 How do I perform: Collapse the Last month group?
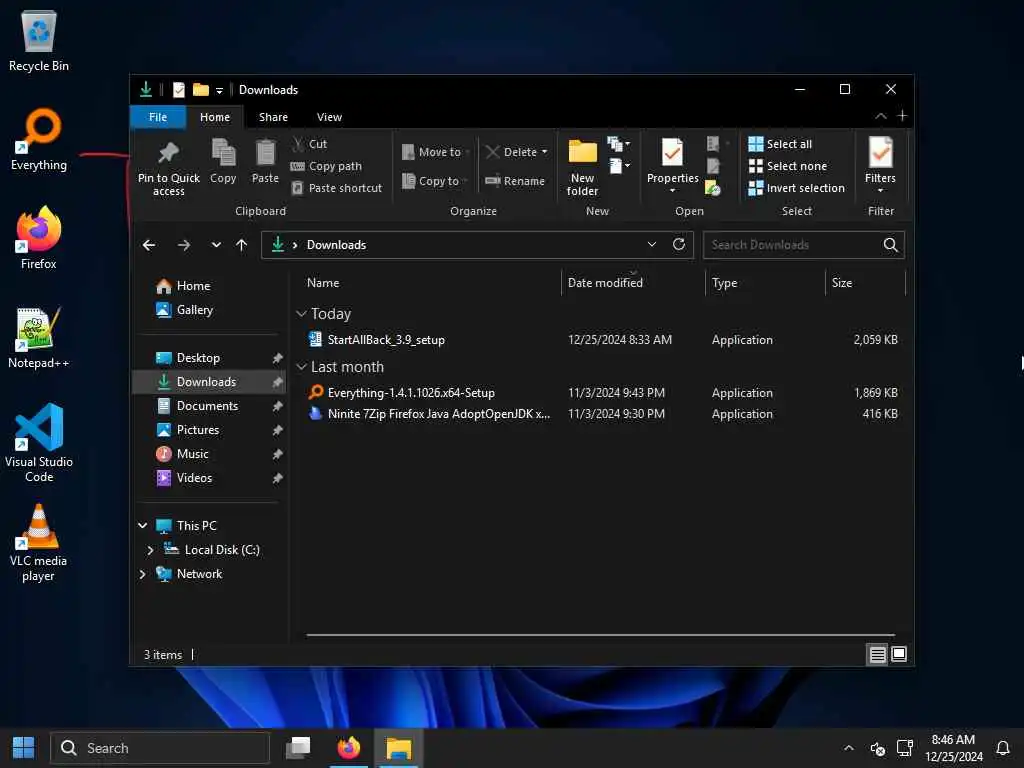click(301, 367)
